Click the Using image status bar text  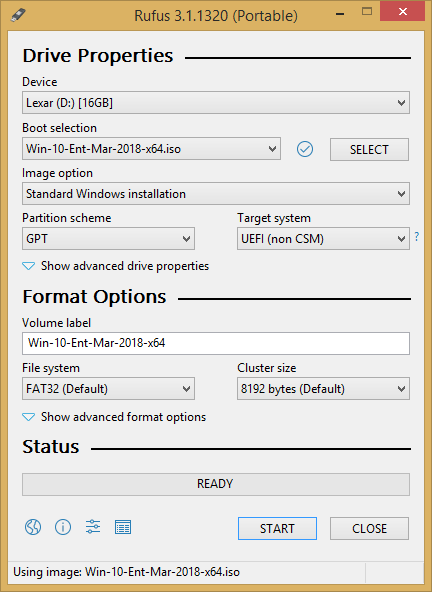coord(127,572)
